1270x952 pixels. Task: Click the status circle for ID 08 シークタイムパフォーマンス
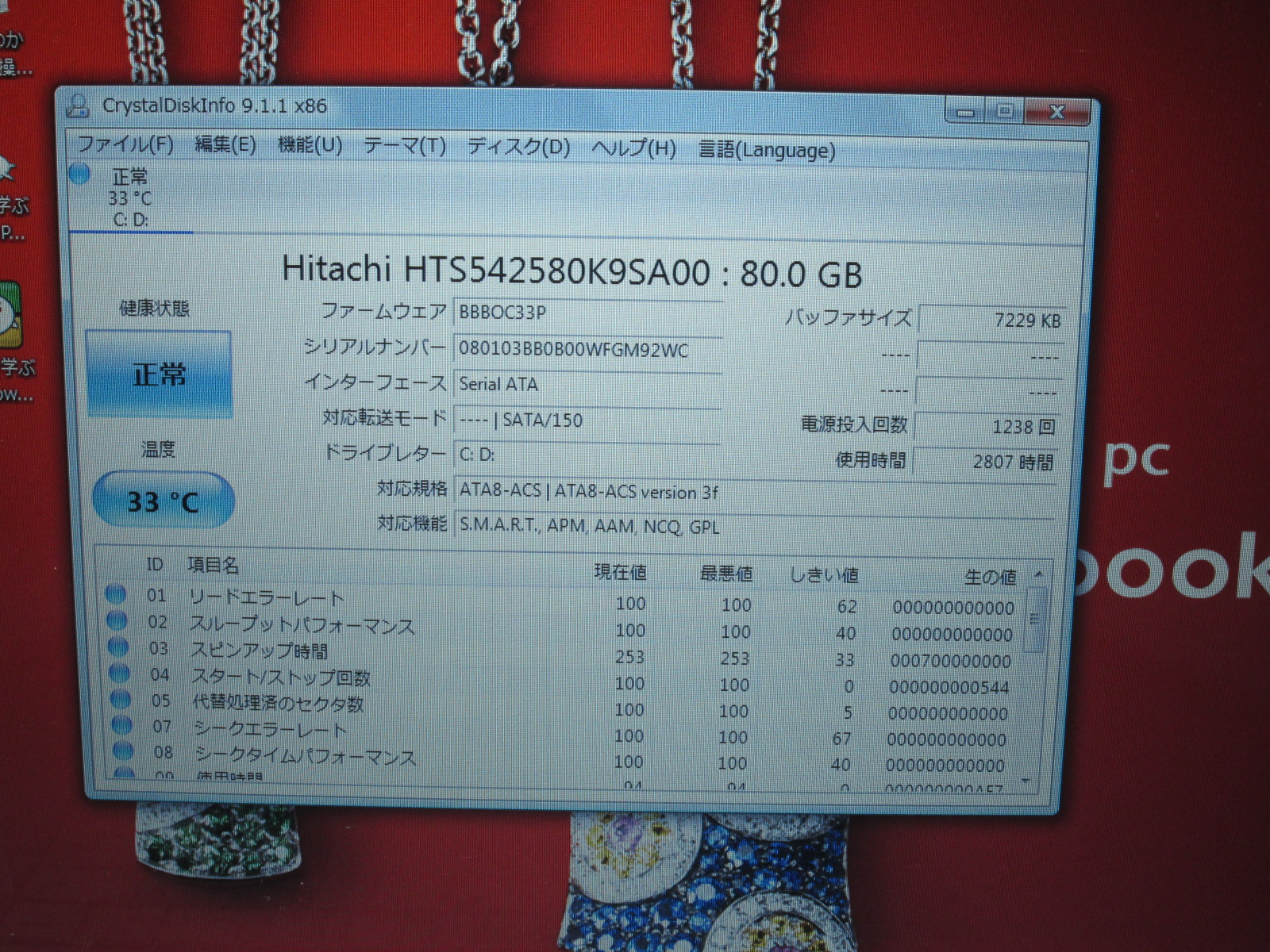tap(123, 750)
